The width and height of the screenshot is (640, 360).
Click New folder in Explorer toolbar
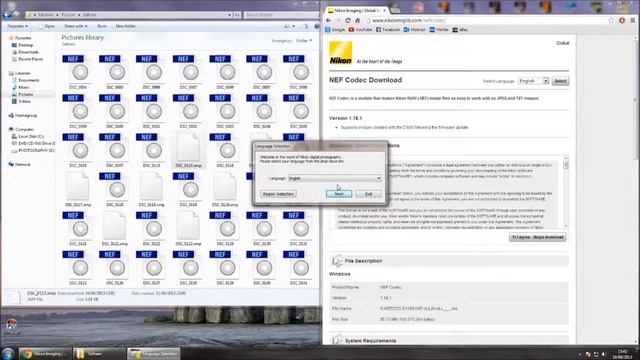click(x=125, y=26)
